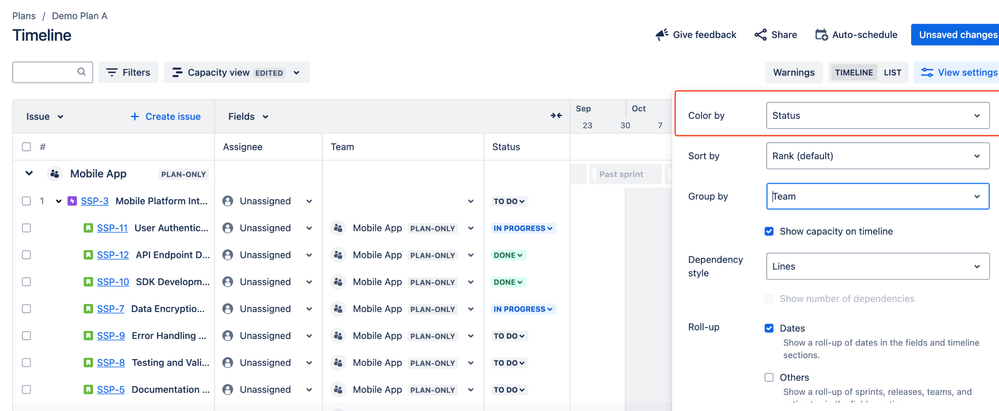Open SSP-11 issue link

click(x=112, y=228)
